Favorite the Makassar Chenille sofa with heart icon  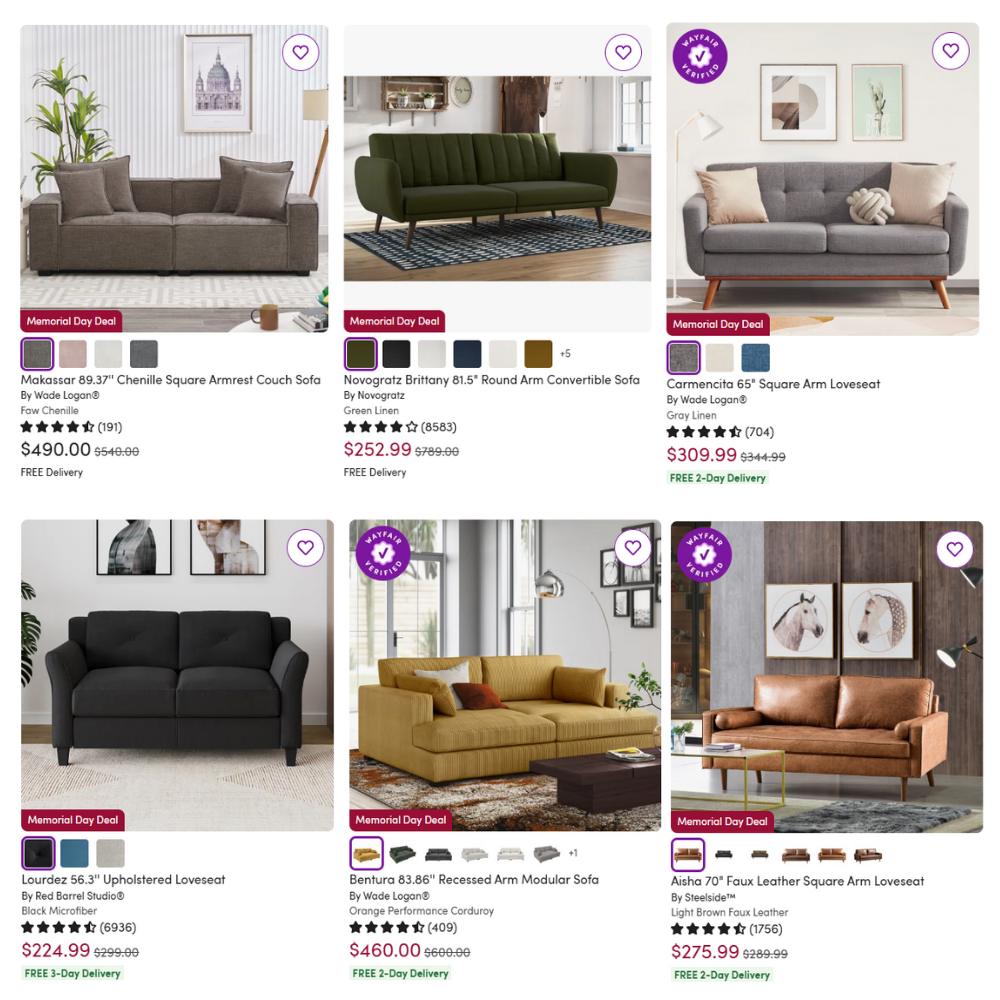point(300,52)
